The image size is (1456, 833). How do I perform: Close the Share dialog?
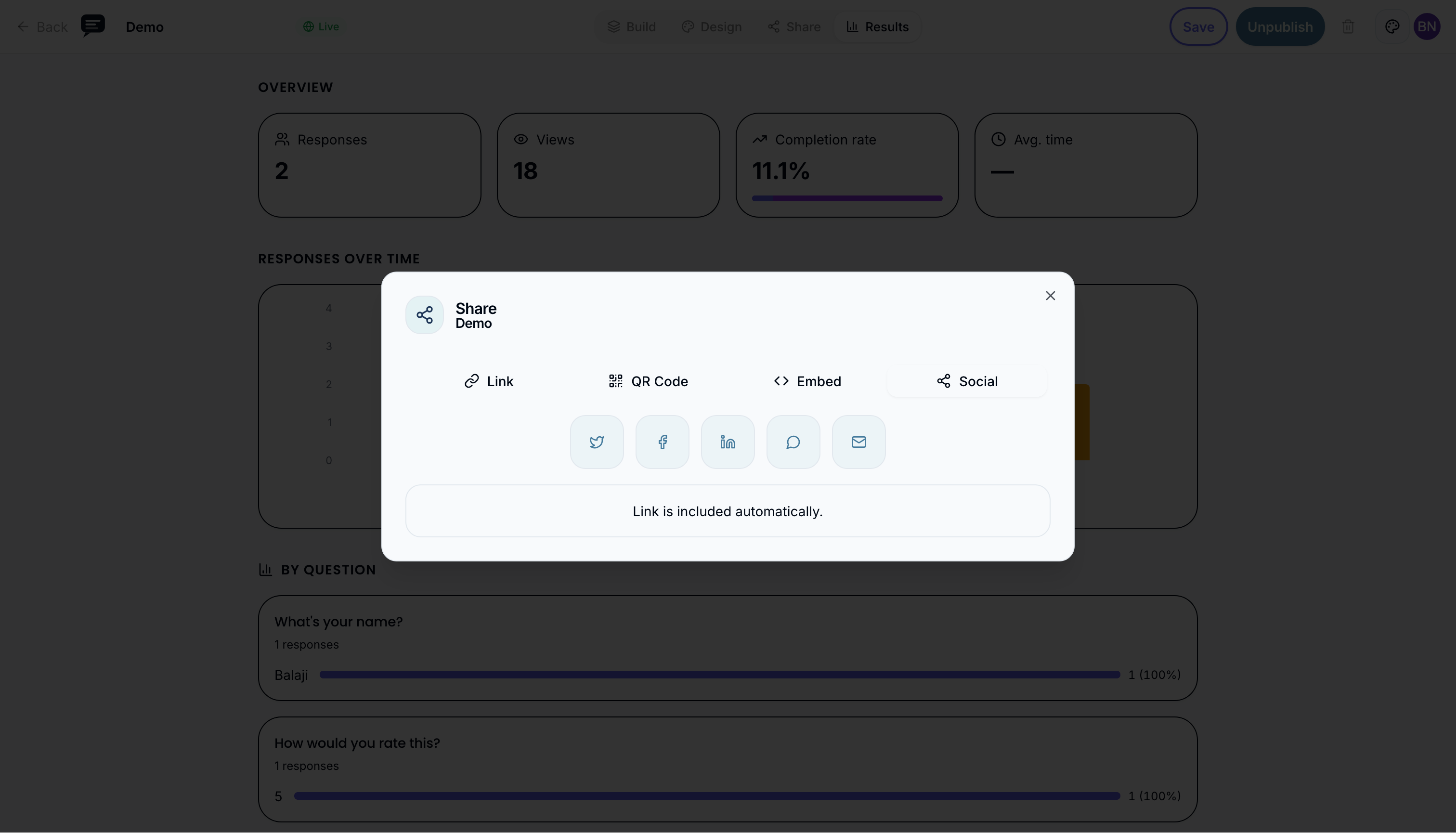1051,296
